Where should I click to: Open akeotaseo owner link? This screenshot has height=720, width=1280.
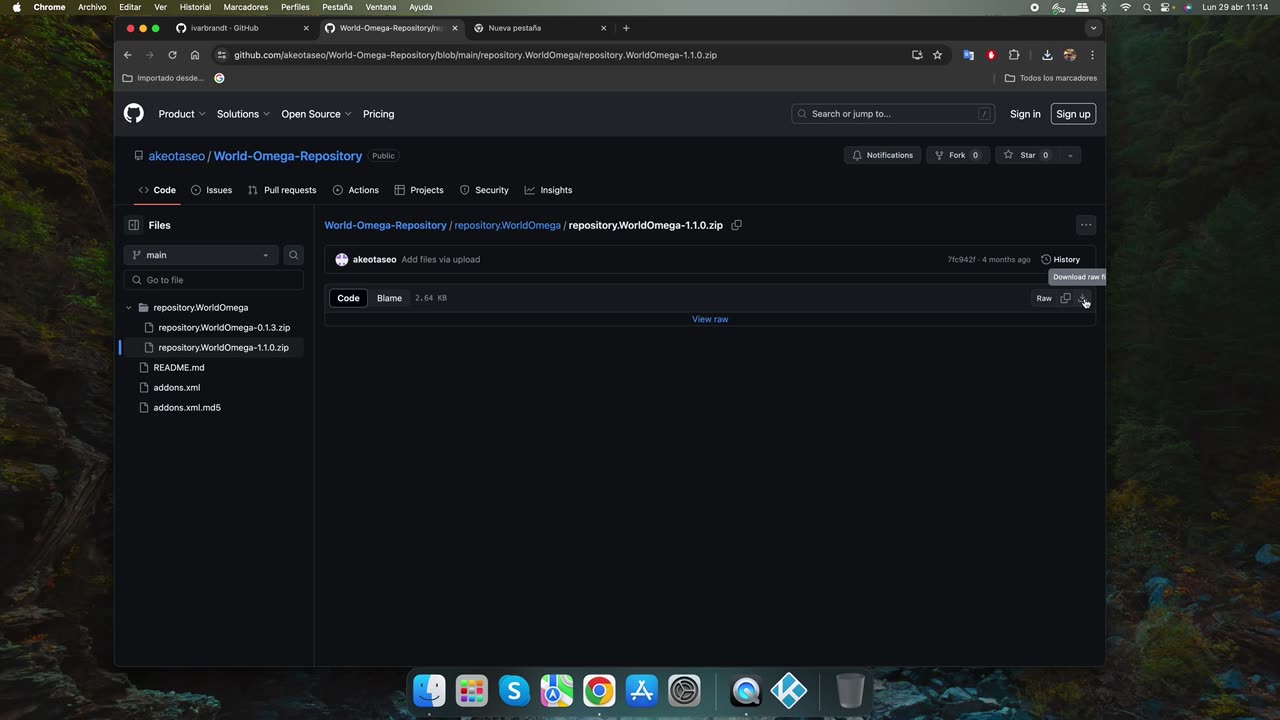click(x=176, y=156)
